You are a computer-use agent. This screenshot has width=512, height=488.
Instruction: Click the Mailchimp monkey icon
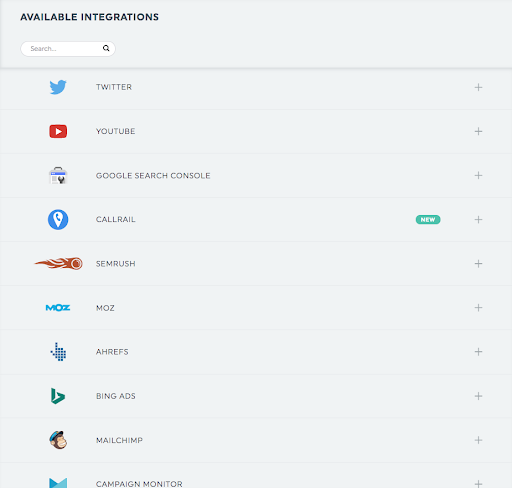click(x=58, y=440)
